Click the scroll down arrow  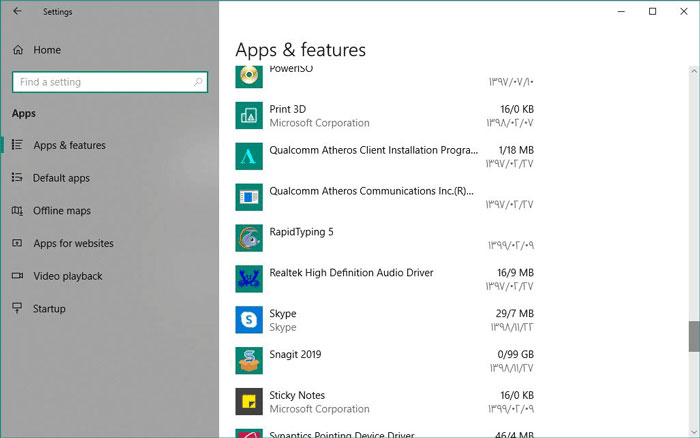click(694, 432)
